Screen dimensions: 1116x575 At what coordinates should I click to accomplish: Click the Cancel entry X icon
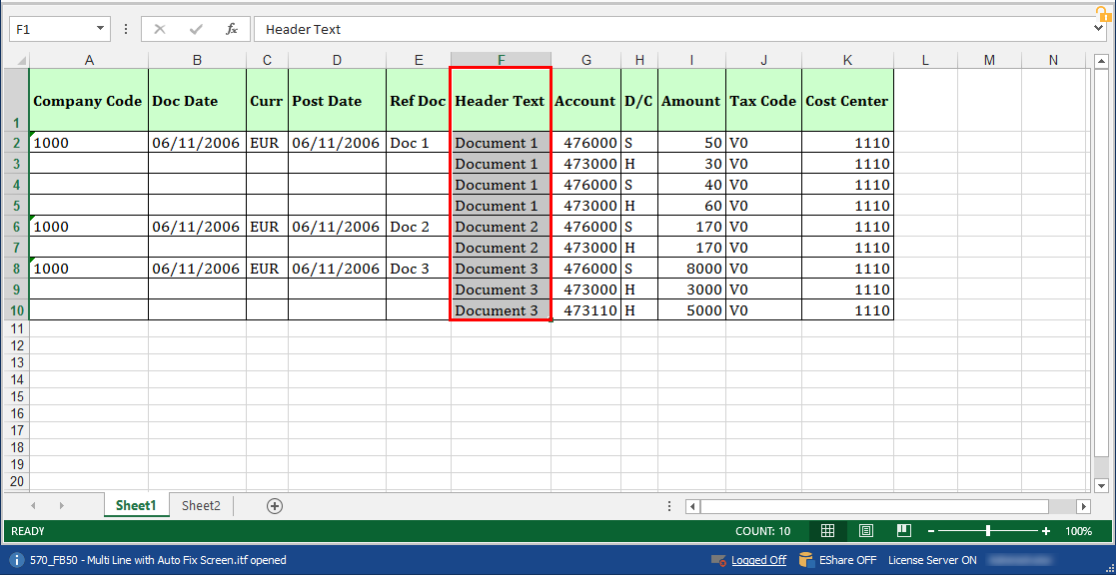coord(160,29)
